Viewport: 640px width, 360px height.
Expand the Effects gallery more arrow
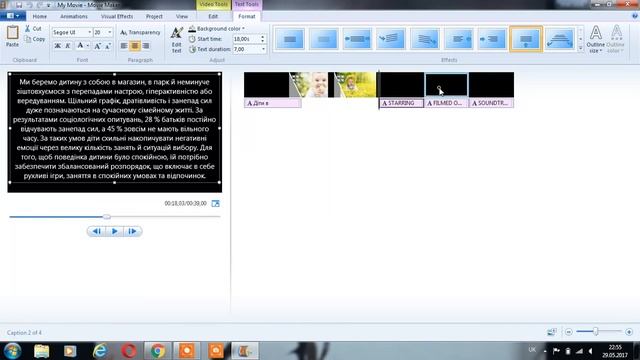tap(580, 48)
